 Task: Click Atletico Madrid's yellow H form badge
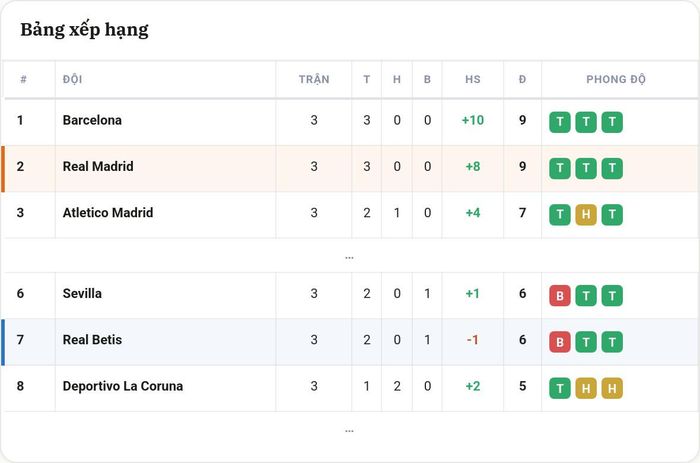click(586, 215)
